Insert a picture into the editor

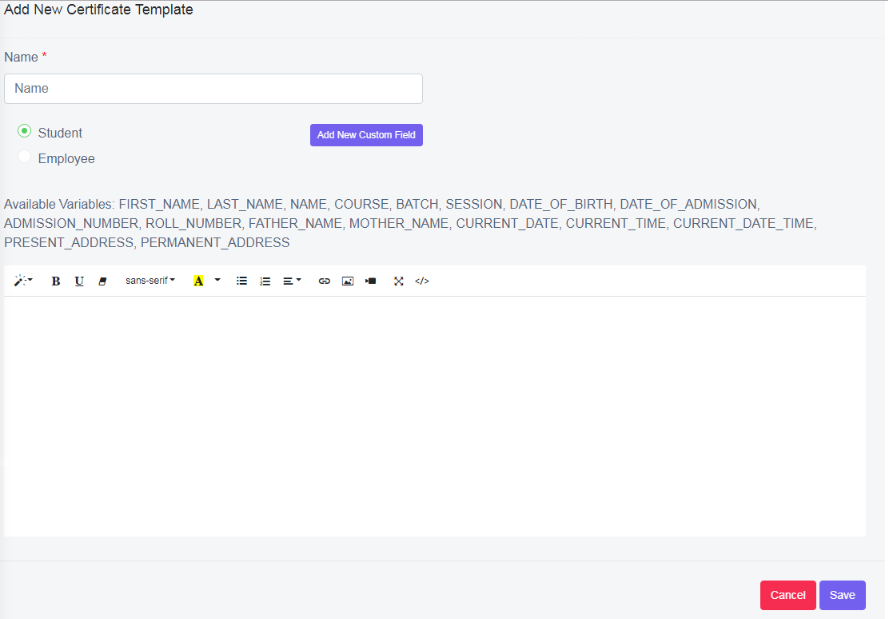point(348,281)
